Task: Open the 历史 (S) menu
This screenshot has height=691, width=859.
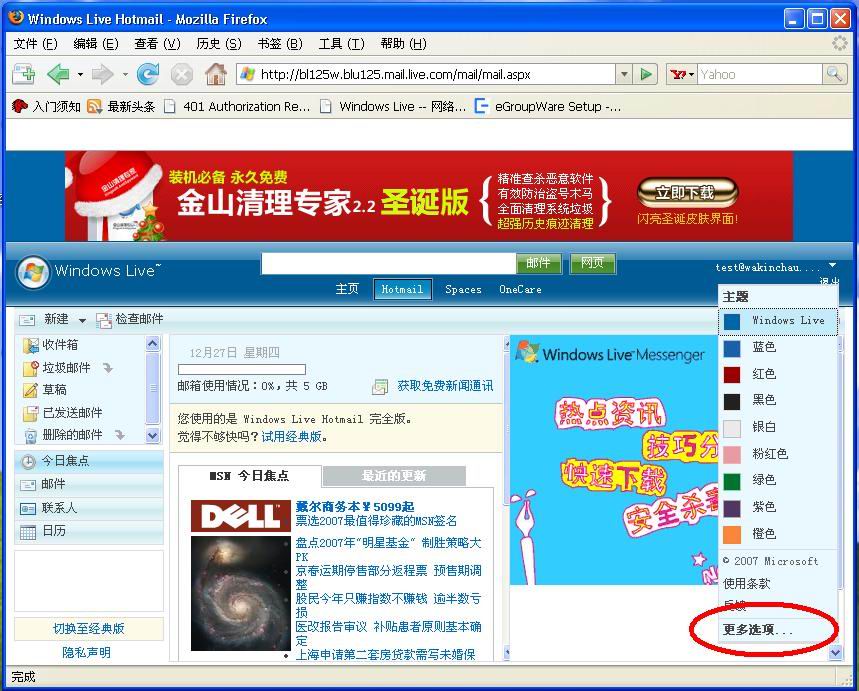Action: coord(219,44)
